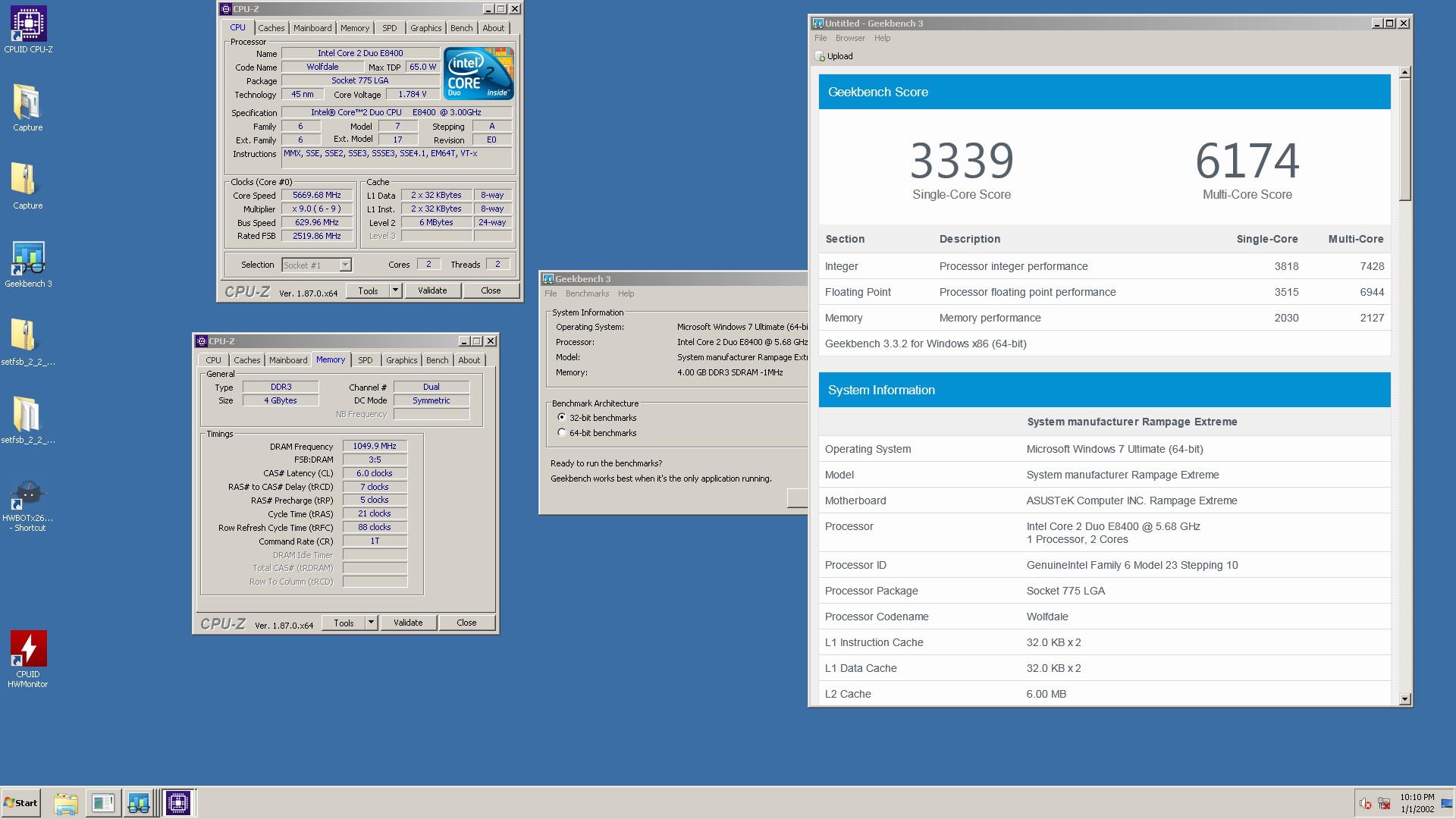Expand Tools dropdown arrow in top CPU-Z
1456x819 pixels.
pyautogui.click(x=395, y=290)
